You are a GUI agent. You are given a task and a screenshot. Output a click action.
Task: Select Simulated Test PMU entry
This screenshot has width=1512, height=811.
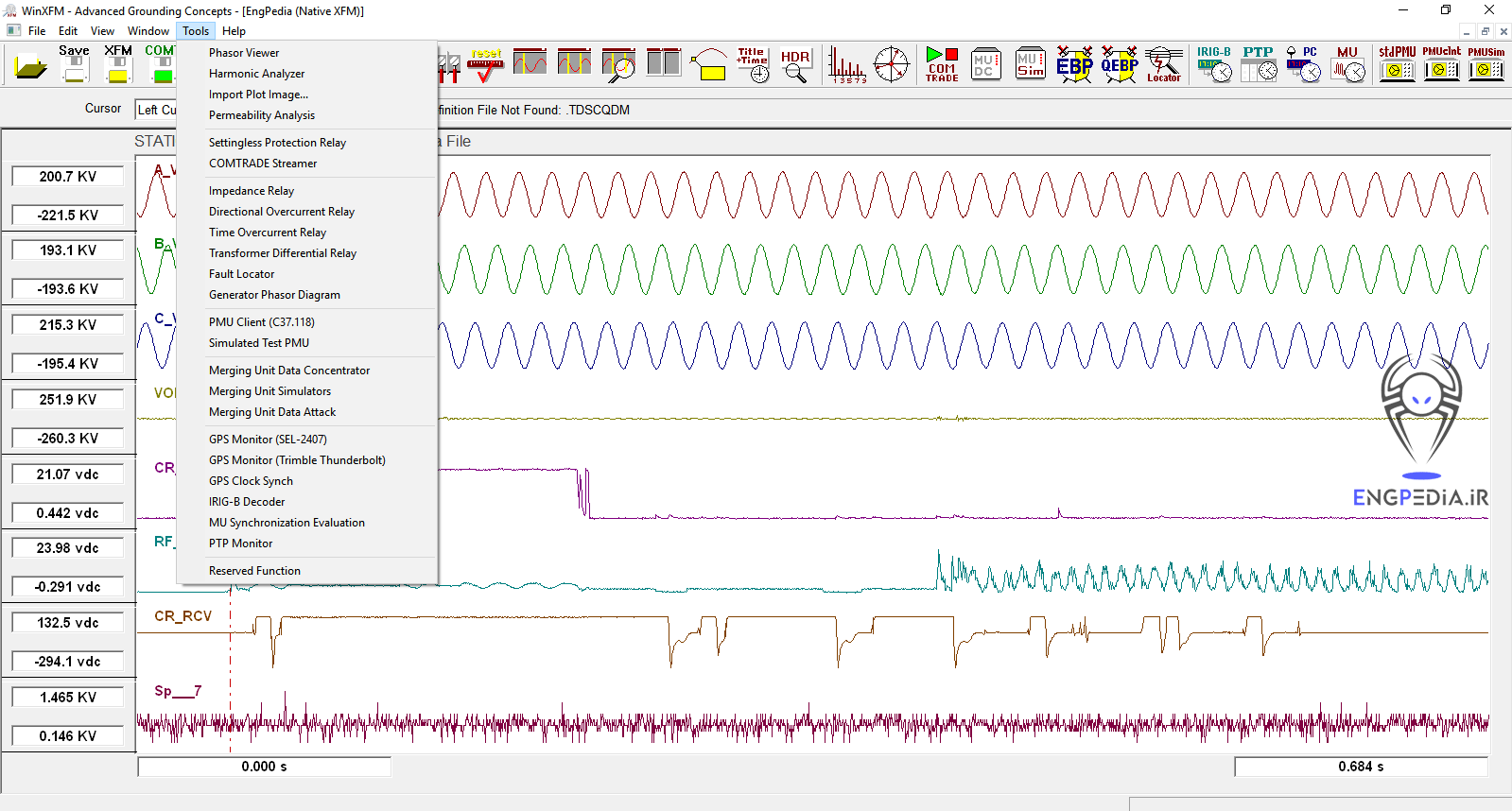[x=306, y=343]
